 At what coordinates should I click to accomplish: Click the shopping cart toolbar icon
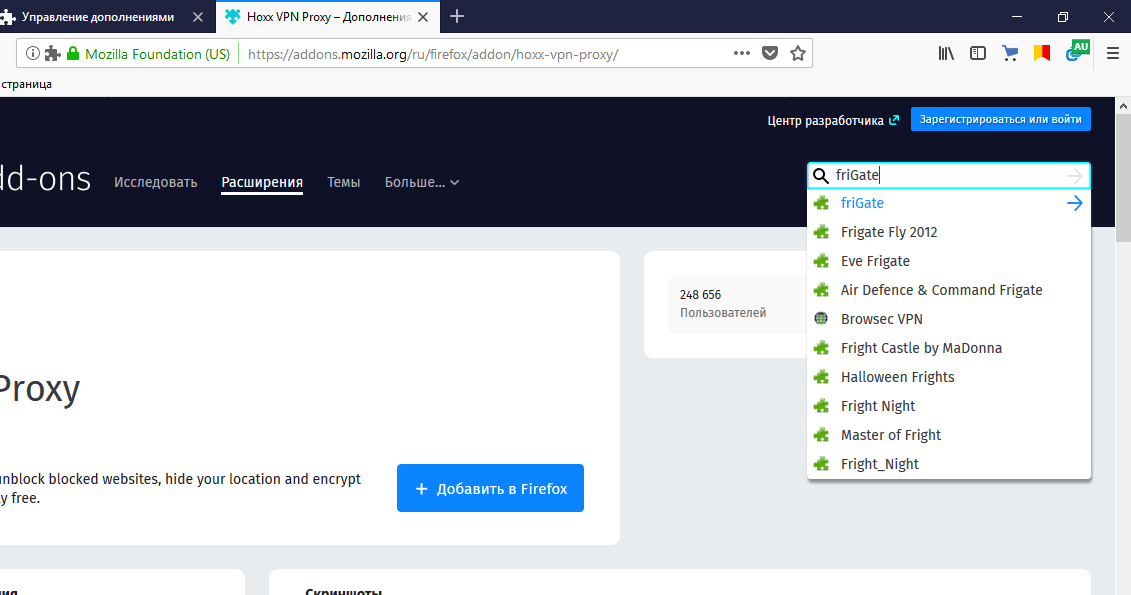click(1010, 53)
